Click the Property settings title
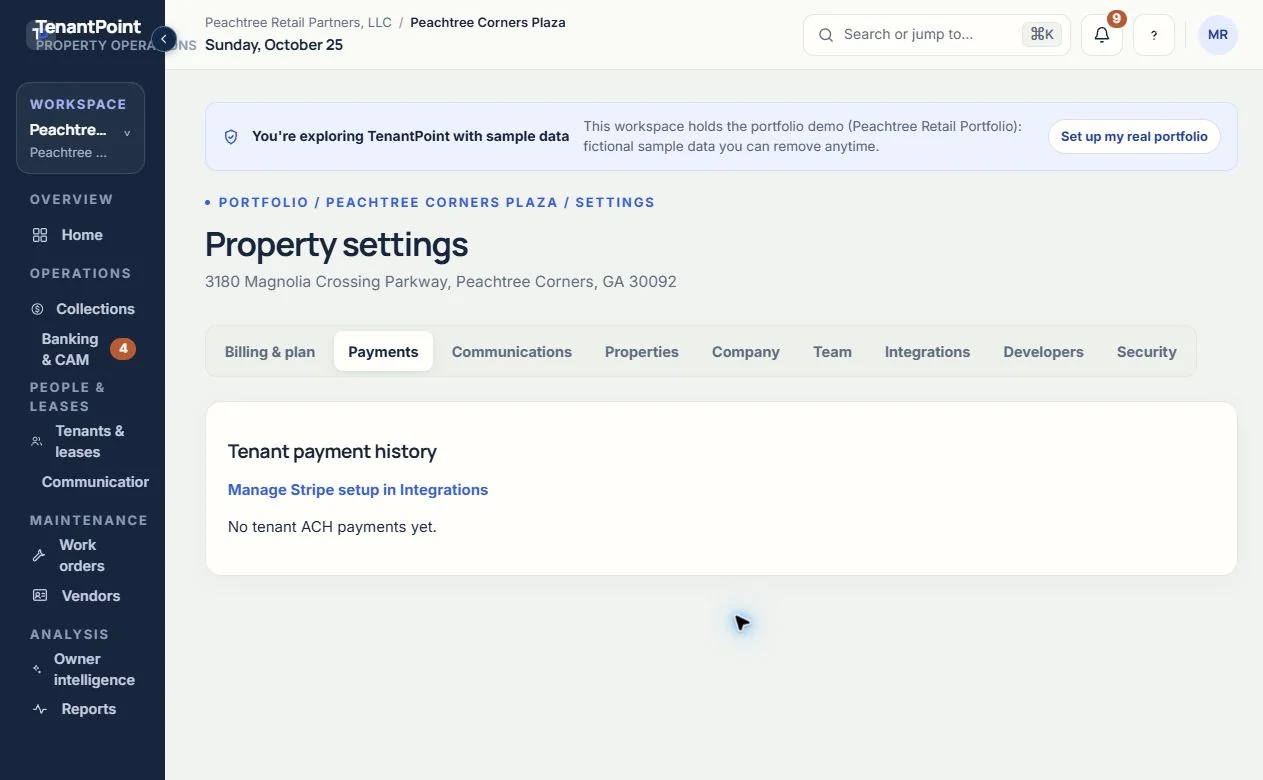The width and height of the screenshot is (1263, 780). pyautogui.click(x=336, y=244)
